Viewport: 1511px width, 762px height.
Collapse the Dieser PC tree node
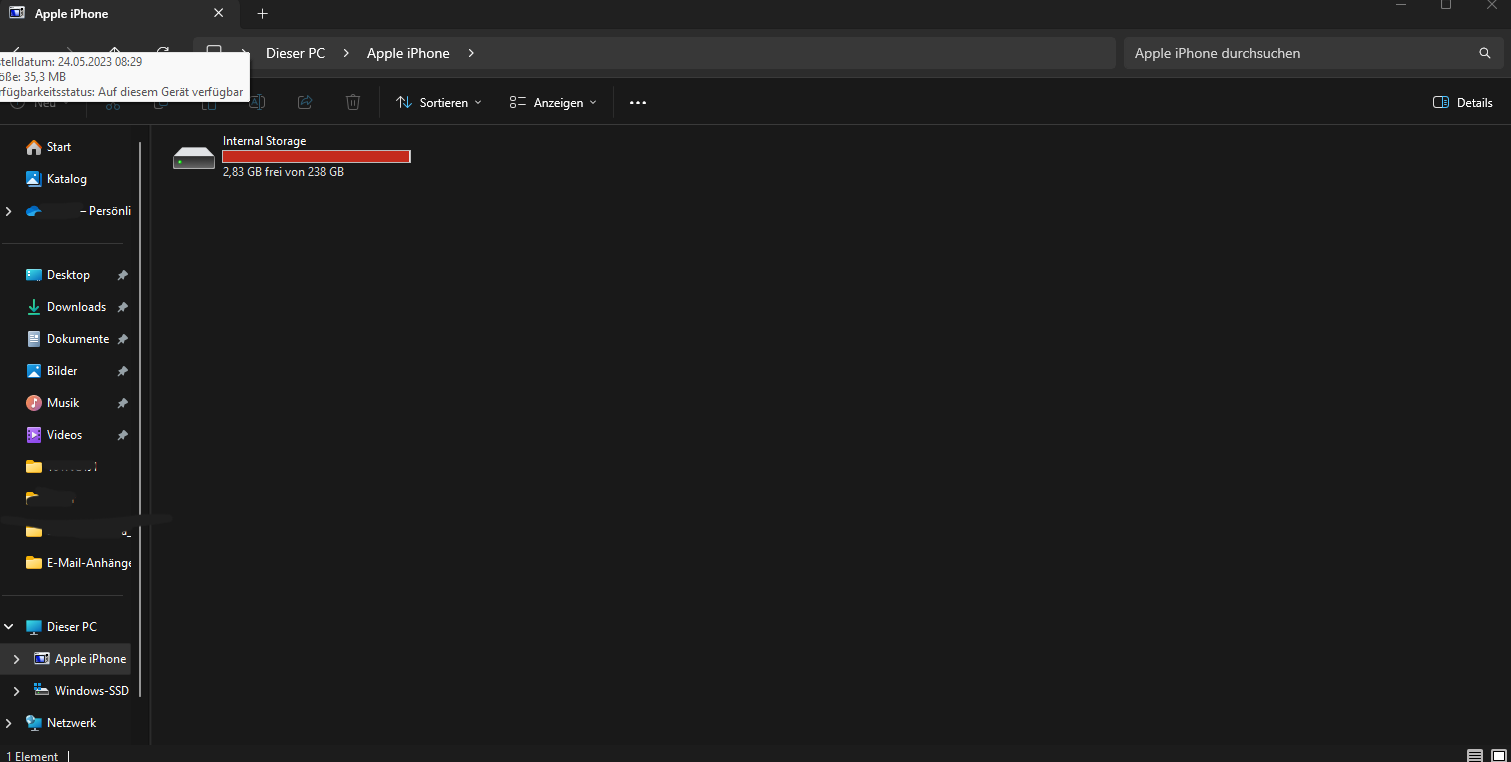point(9,627)
